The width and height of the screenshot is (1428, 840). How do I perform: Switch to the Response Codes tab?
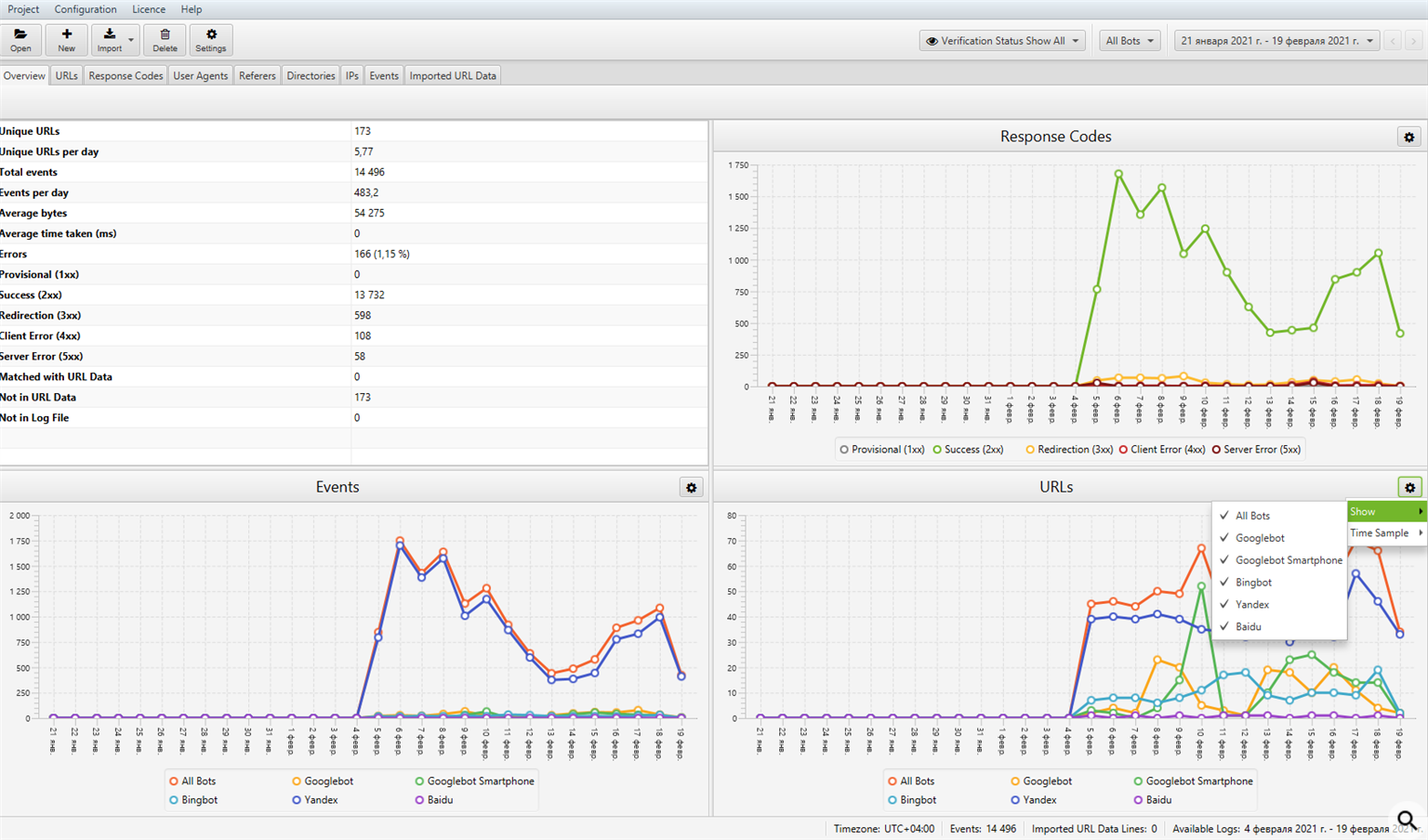coord(126,76)
